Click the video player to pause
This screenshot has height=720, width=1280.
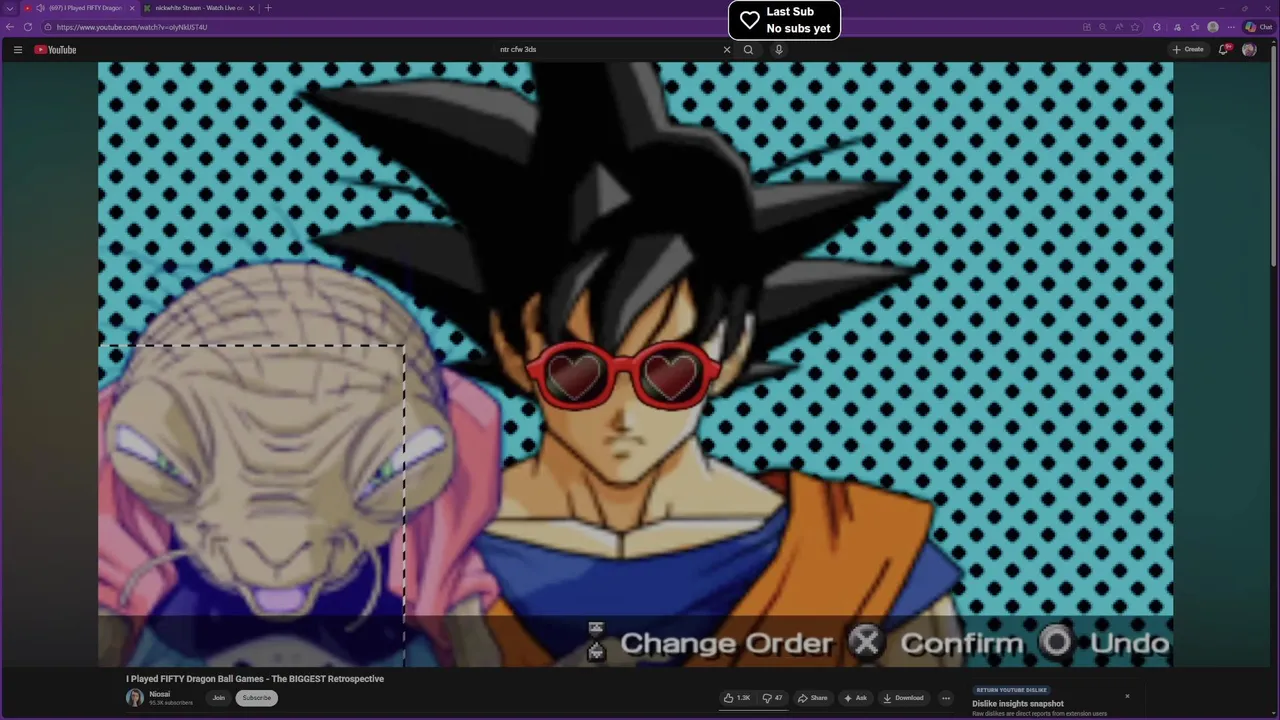pyautogui.click(x=635, y=363)
